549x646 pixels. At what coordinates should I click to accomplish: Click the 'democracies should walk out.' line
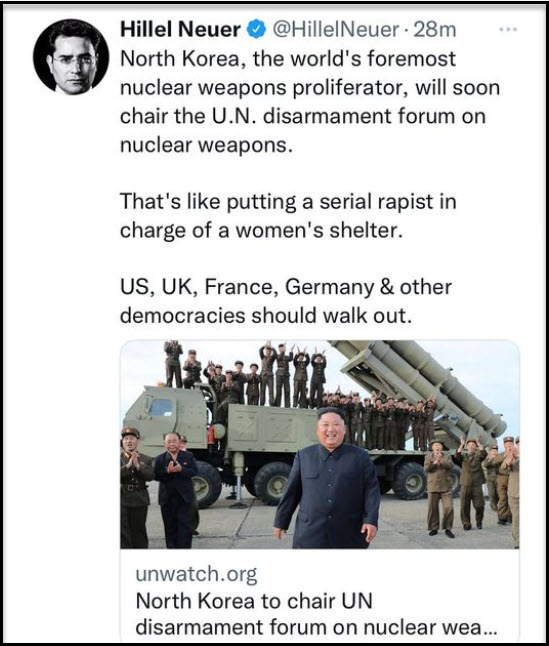tap(266, 316)
